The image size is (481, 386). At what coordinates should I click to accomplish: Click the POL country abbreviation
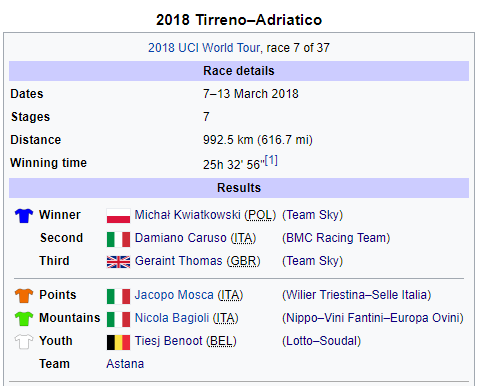pyautogui.click(x=260, y=215)
